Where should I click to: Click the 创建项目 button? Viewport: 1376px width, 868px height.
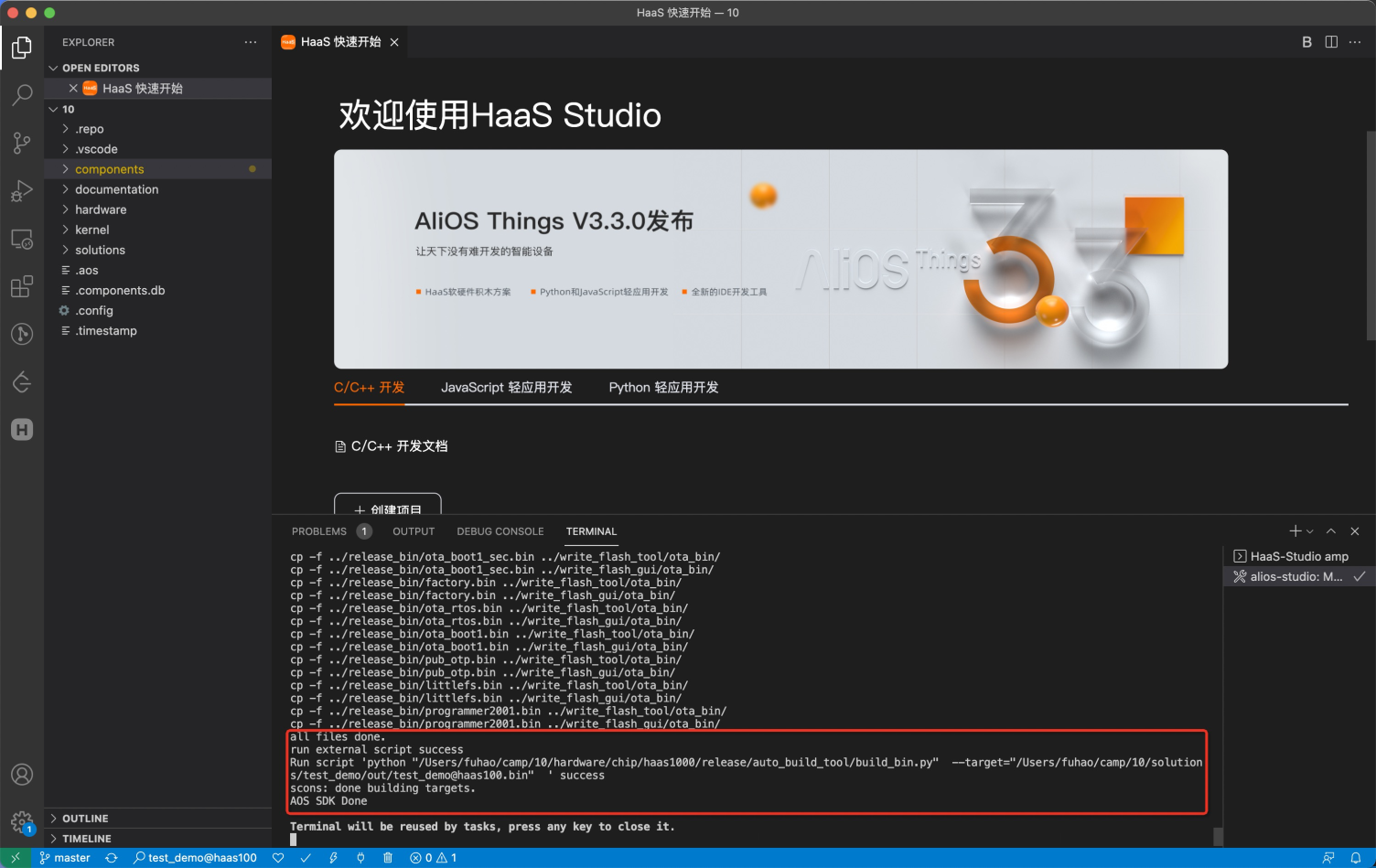pyautogui.click(x=388, y=505)
